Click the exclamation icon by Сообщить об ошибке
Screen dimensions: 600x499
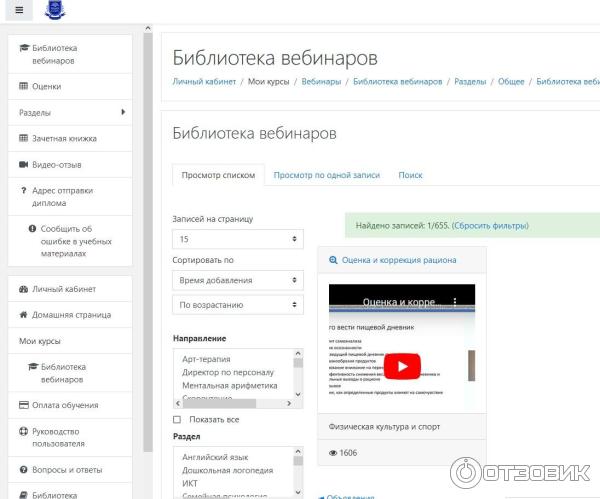[33, 229]
